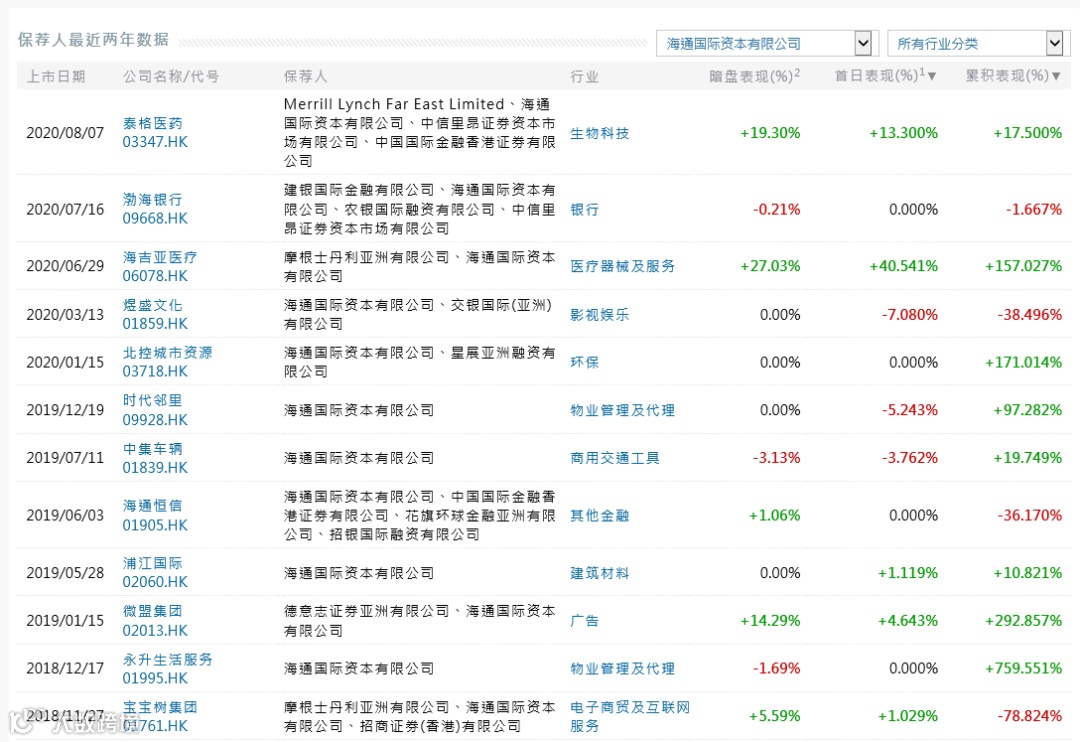The height and width of the screenshot is (742, 1080).
Task: Click the 环保 industry link
Action: coord(584,362)
